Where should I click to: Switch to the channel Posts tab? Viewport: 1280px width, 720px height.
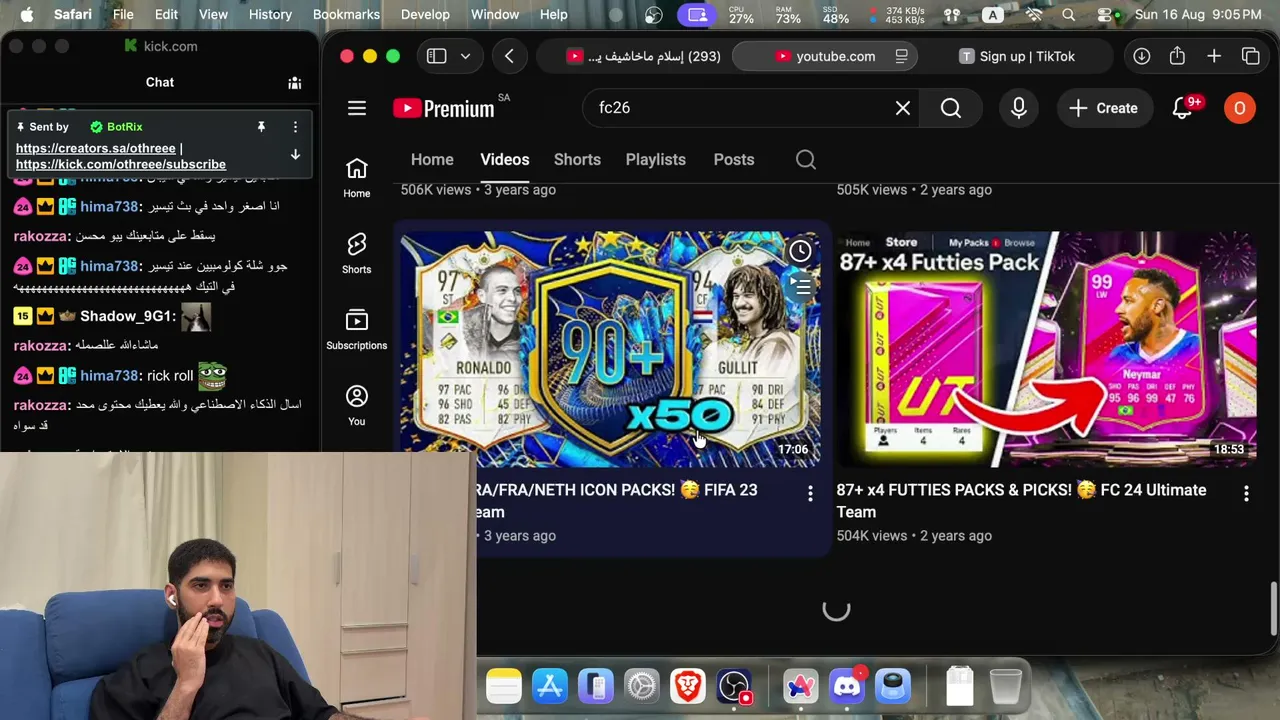point(734,160)
